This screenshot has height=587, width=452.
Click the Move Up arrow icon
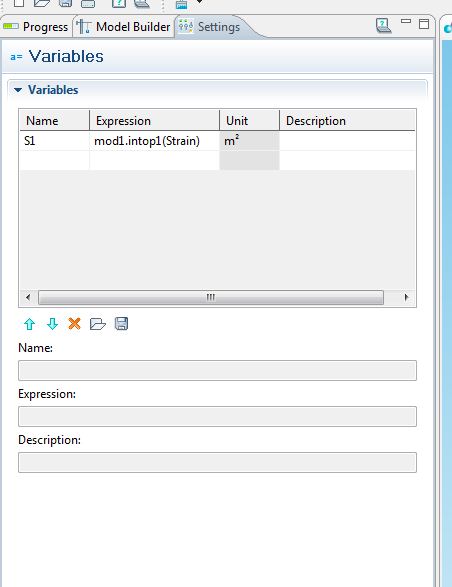[x=30, y=324]
